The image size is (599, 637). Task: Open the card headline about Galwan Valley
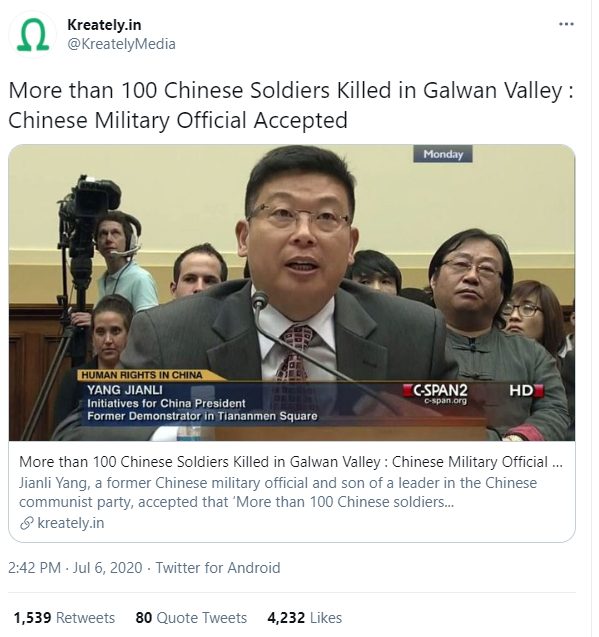[x=291, y=462]
